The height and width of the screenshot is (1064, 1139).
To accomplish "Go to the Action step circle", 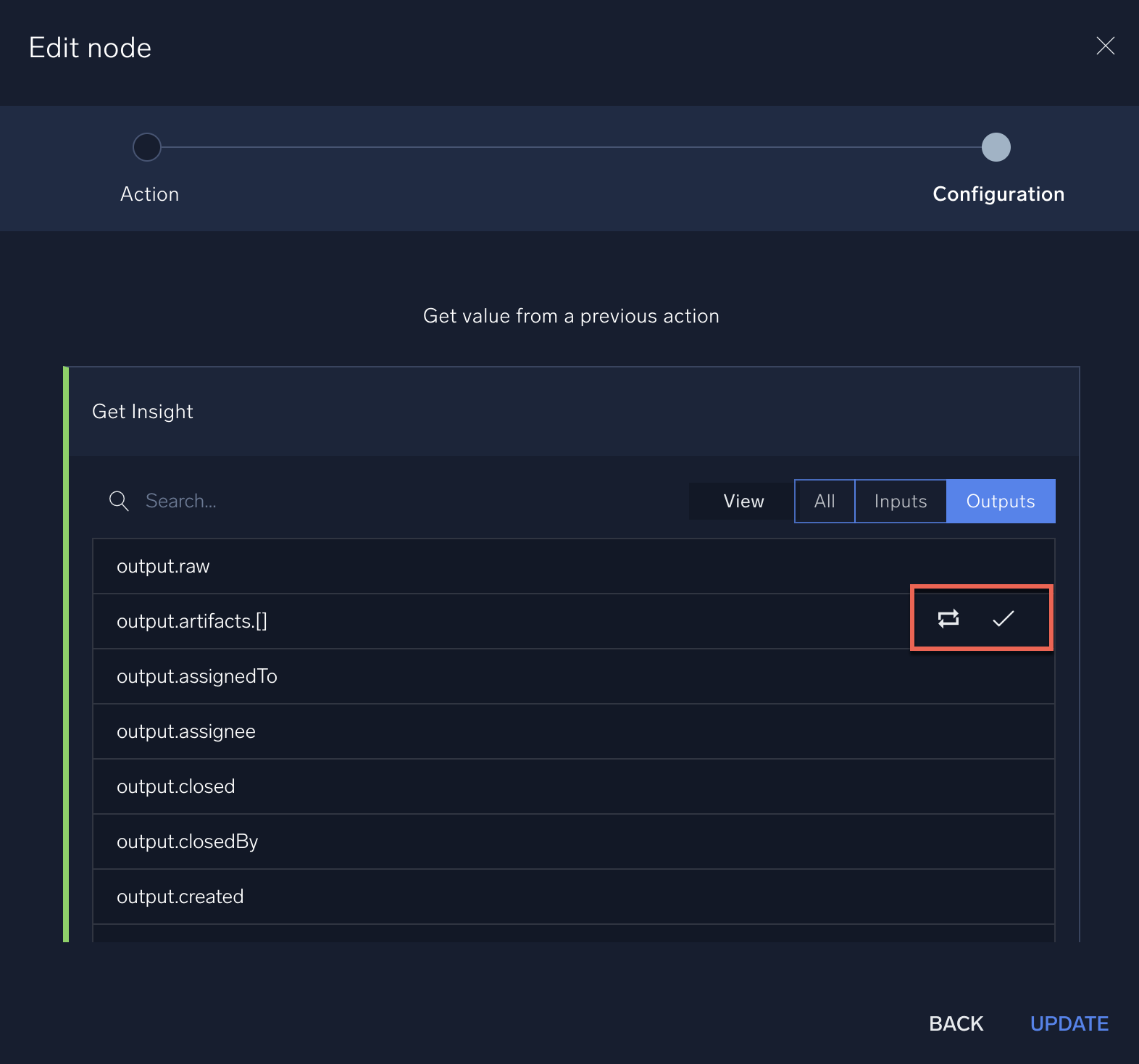I will [x=147, y=147].
